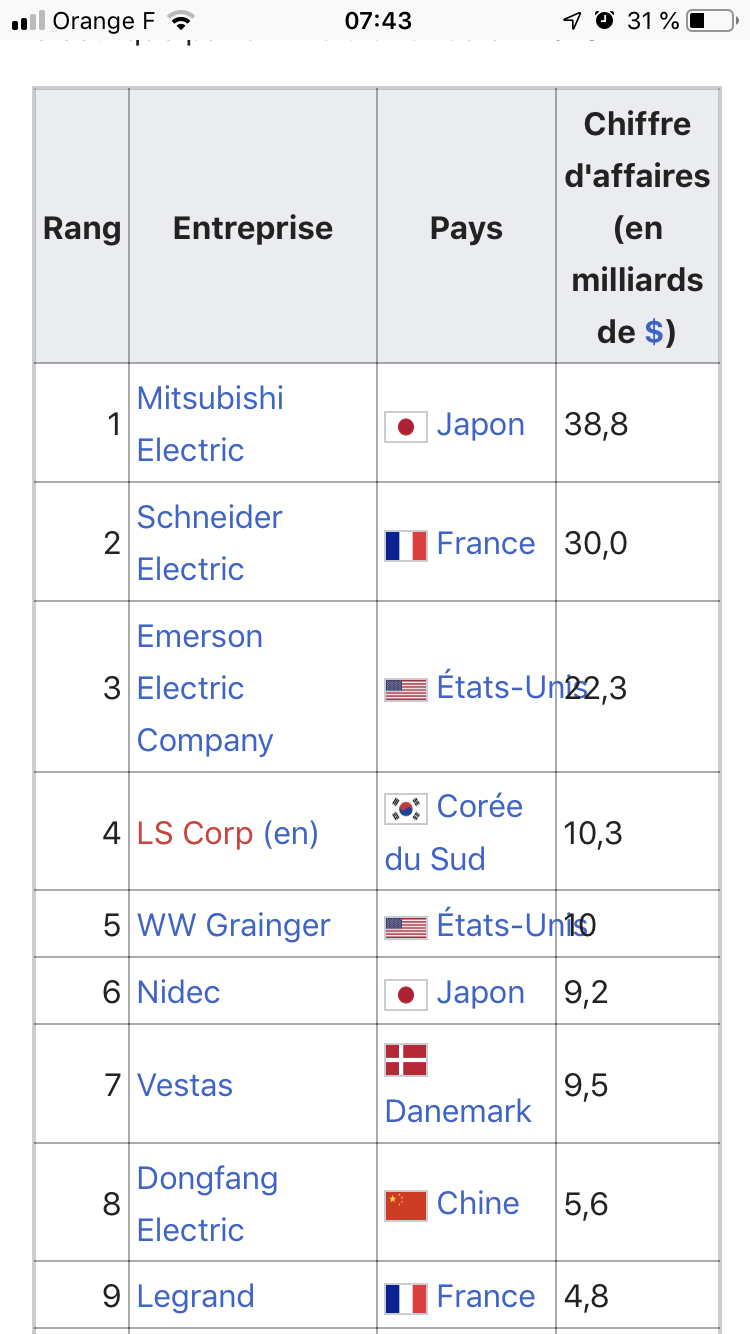Tap the Japan flag in Nidec row
Viewport: 750px width, 1334px height.
(x=406, y=994)
